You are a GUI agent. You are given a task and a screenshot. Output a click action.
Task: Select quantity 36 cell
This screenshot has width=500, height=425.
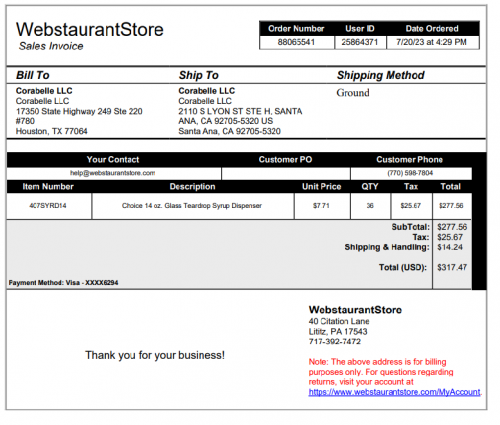pyautogui.click(x=370, y=206)
